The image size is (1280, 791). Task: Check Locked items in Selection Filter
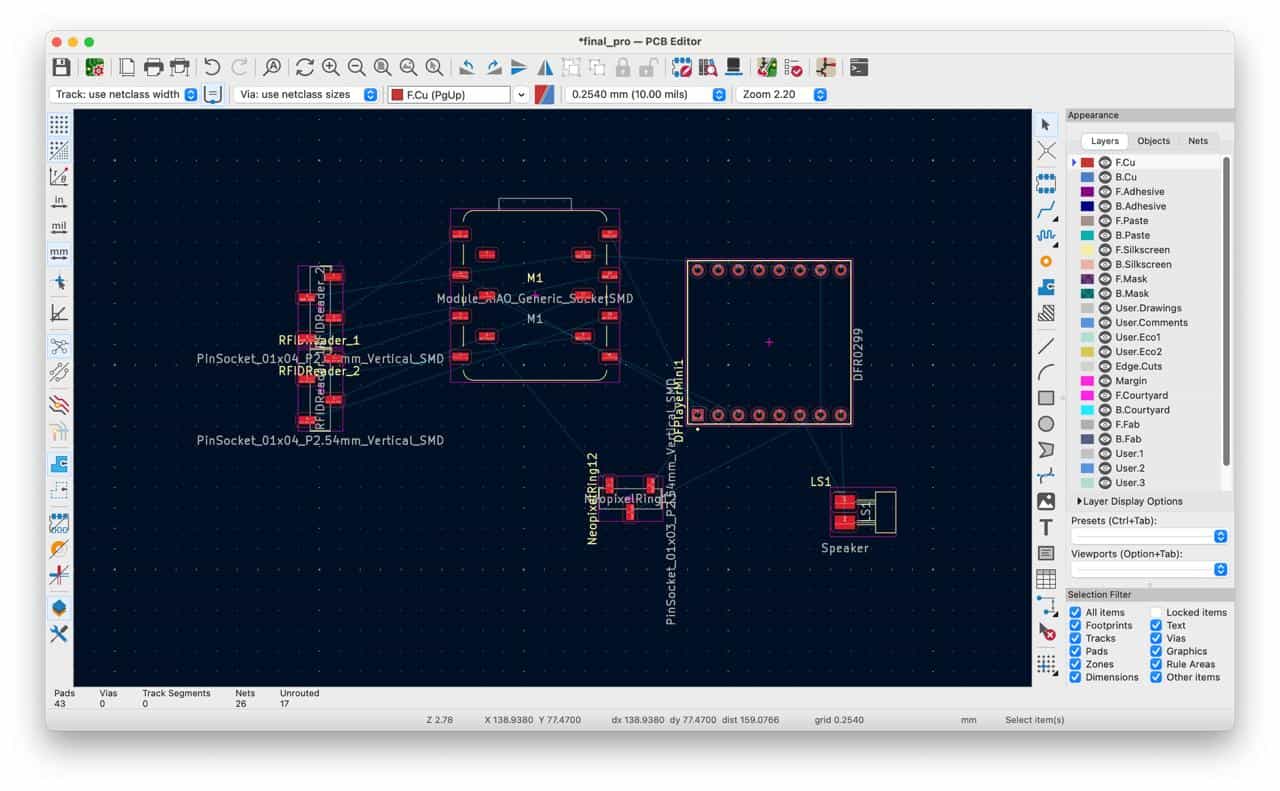pyautogui.click(x=1156, y=612)
